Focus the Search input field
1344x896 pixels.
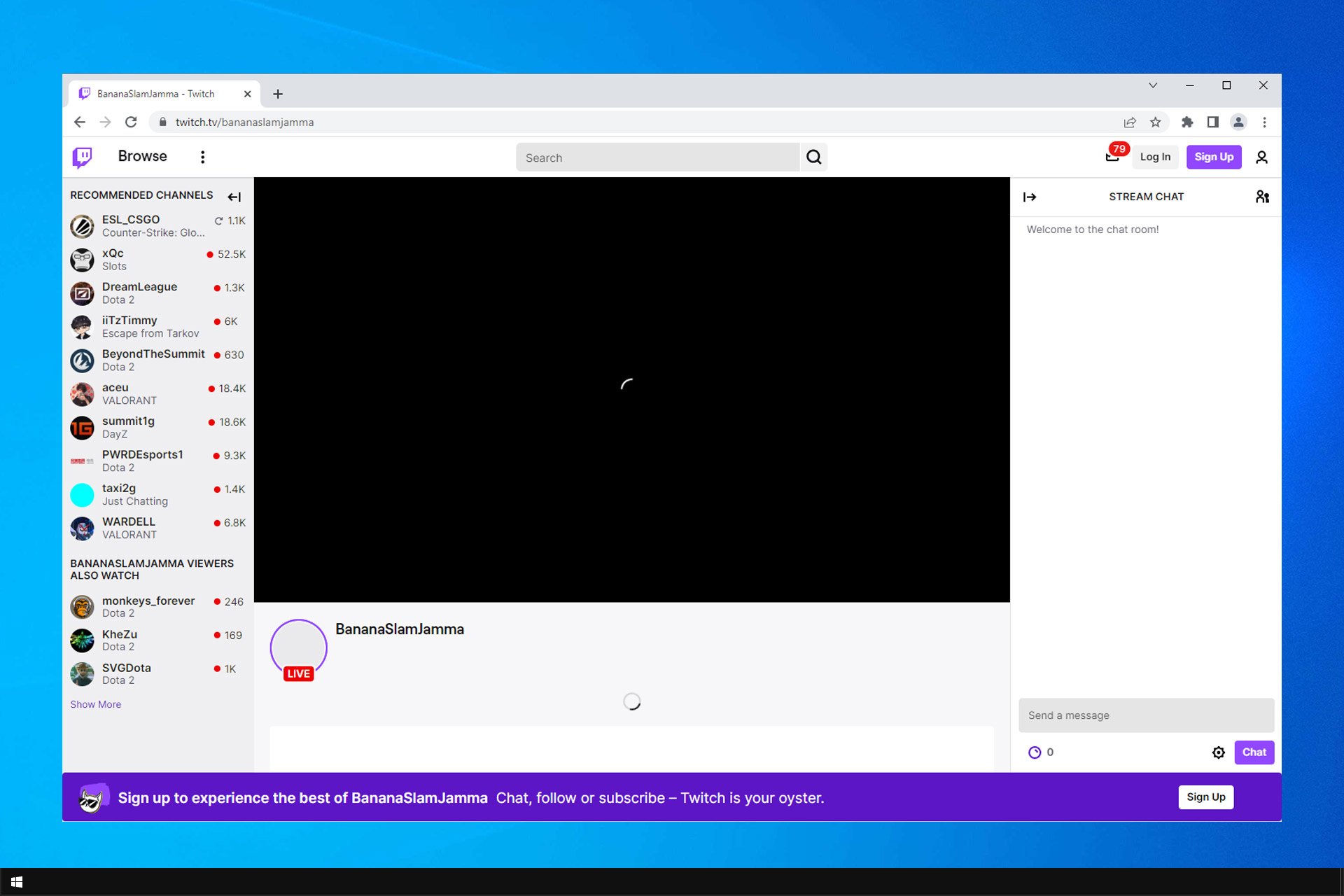pos(658,157)
